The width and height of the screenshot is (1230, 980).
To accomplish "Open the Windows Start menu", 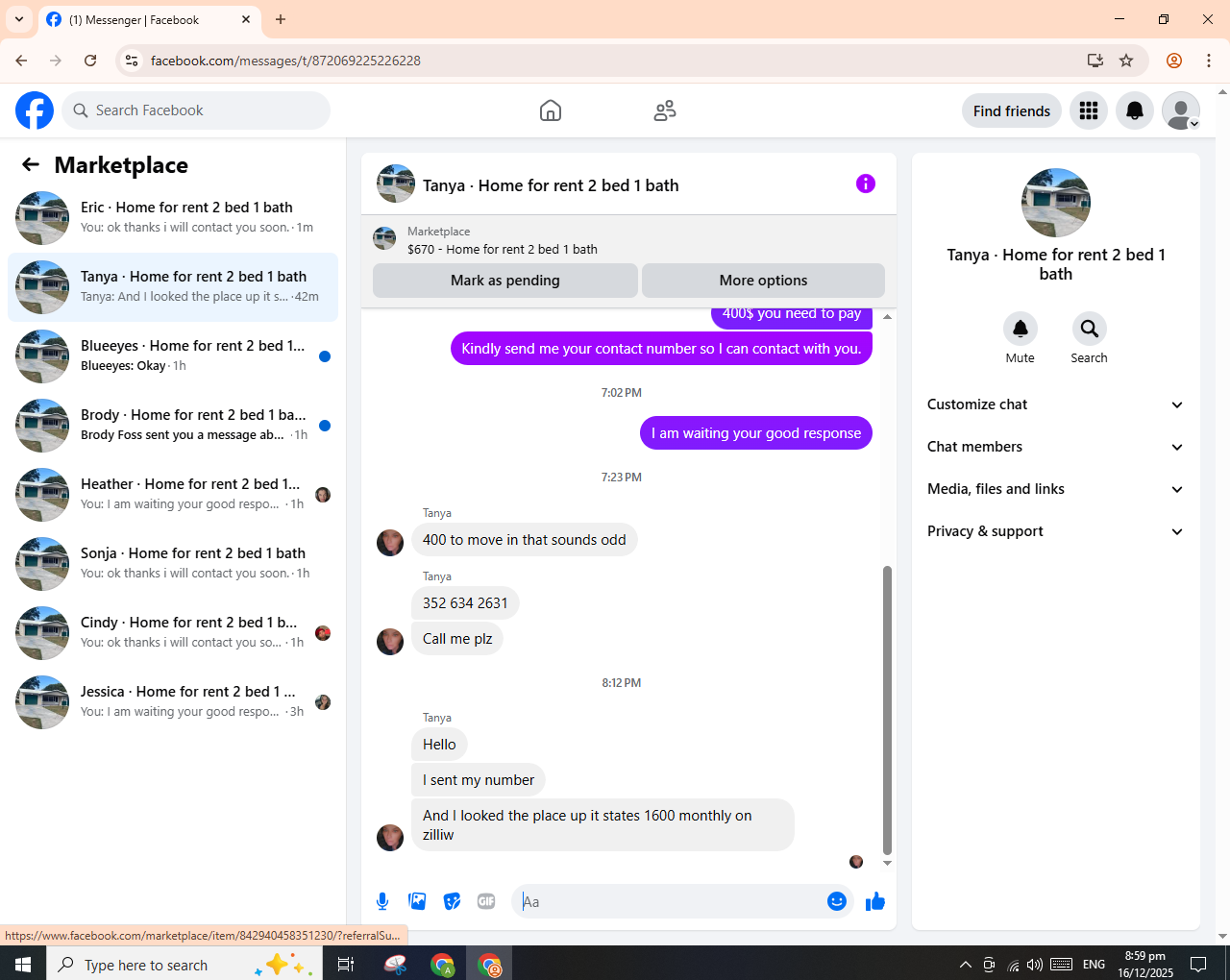I will (x=23, y=964).
